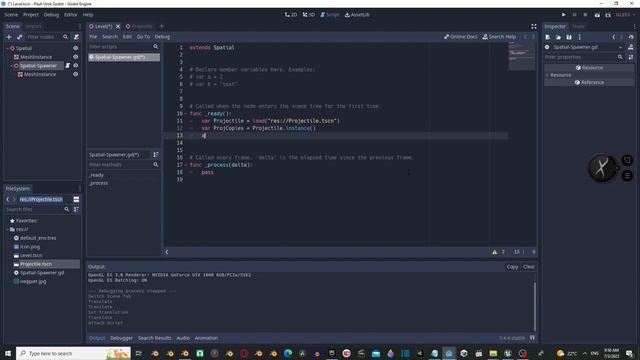The width and height of the screenshot is (640, 360).
Task: Open the GLES3 renderer dropdown
Action: click(x=625, y=15)
